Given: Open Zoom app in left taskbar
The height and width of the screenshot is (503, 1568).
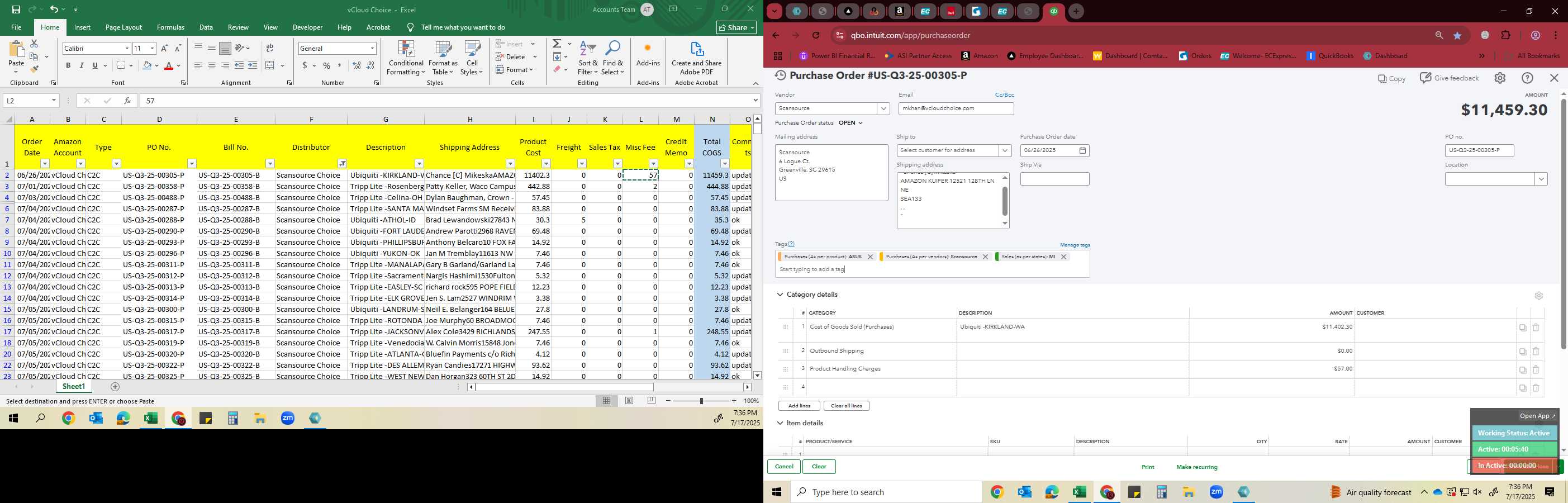Looking at the screenshot, I should (288, 419).
